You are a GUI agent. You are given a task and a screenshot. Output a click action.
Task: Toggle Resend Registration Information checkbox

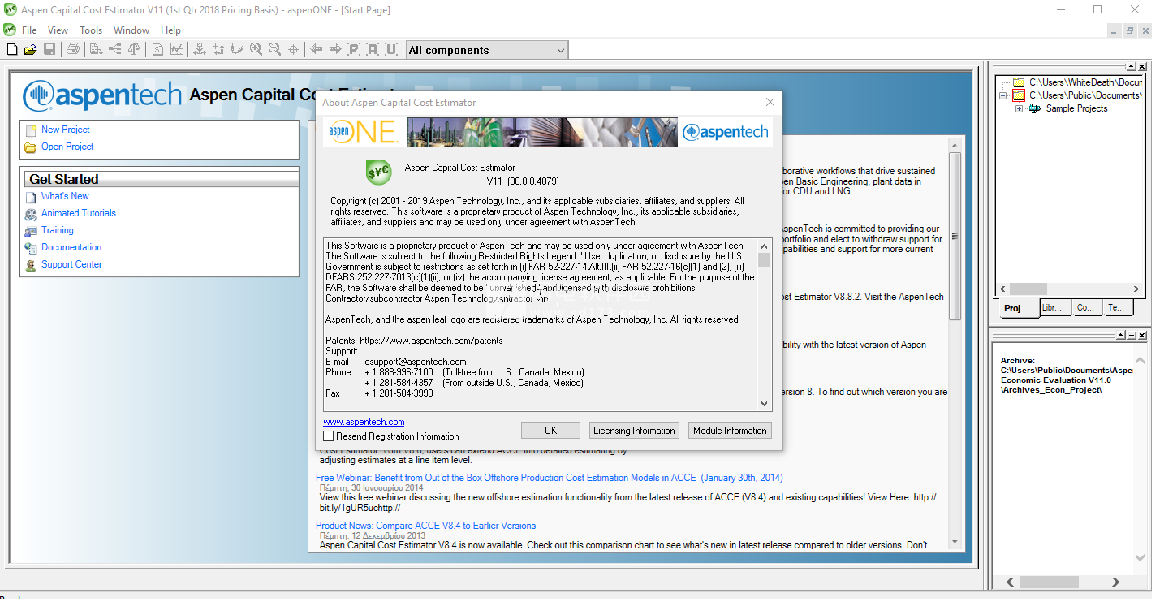tap(328, 436)
